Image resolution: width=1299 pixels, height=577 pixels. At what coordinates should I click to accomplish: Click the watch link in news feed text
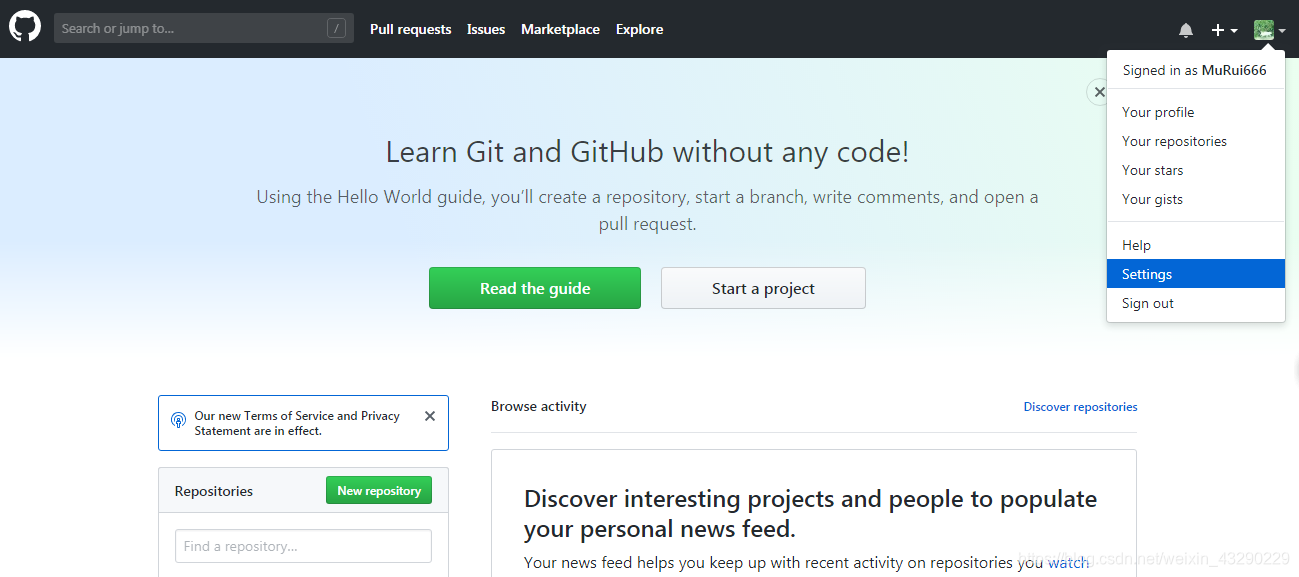1068,563
